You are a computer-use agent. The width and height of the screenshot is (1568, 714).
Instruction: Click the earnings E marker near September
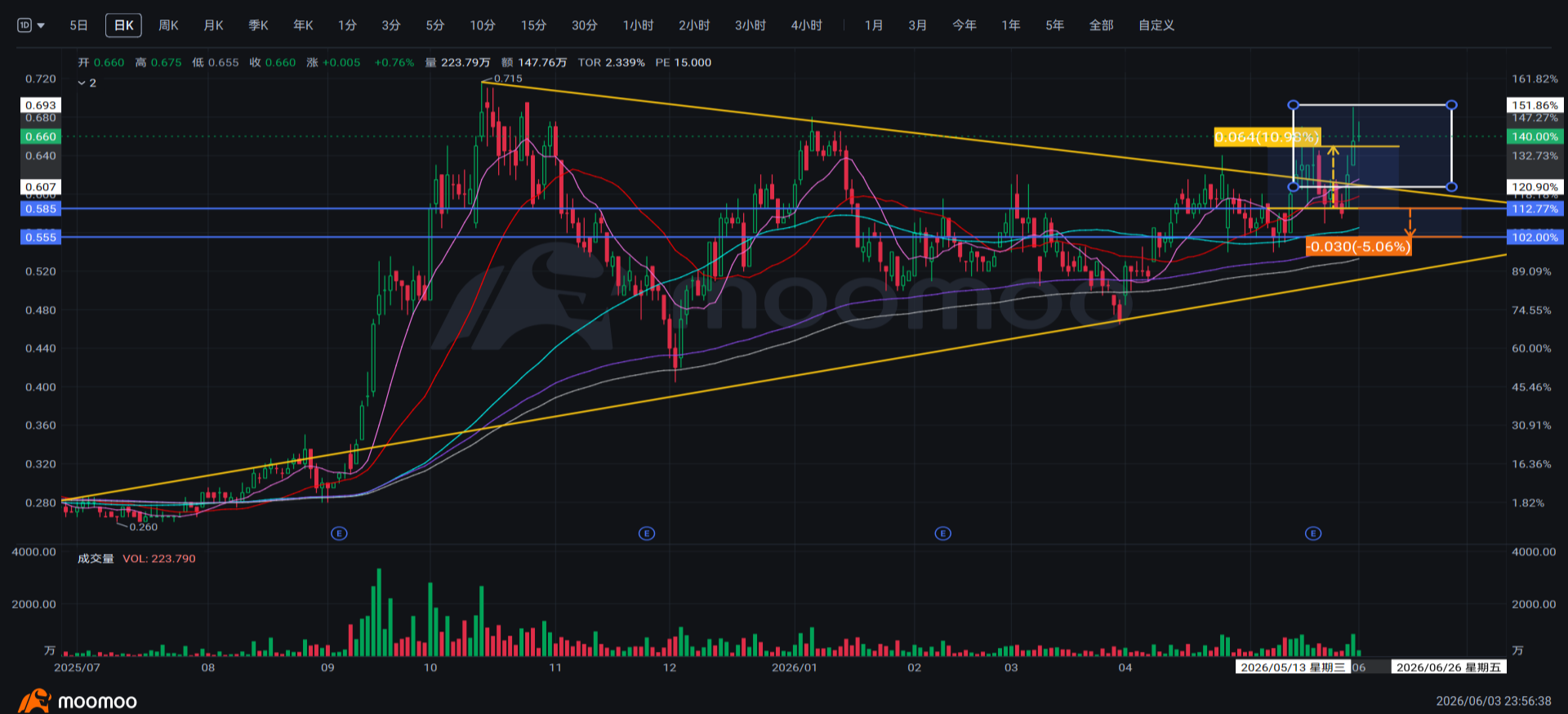(x=340, y=533)
